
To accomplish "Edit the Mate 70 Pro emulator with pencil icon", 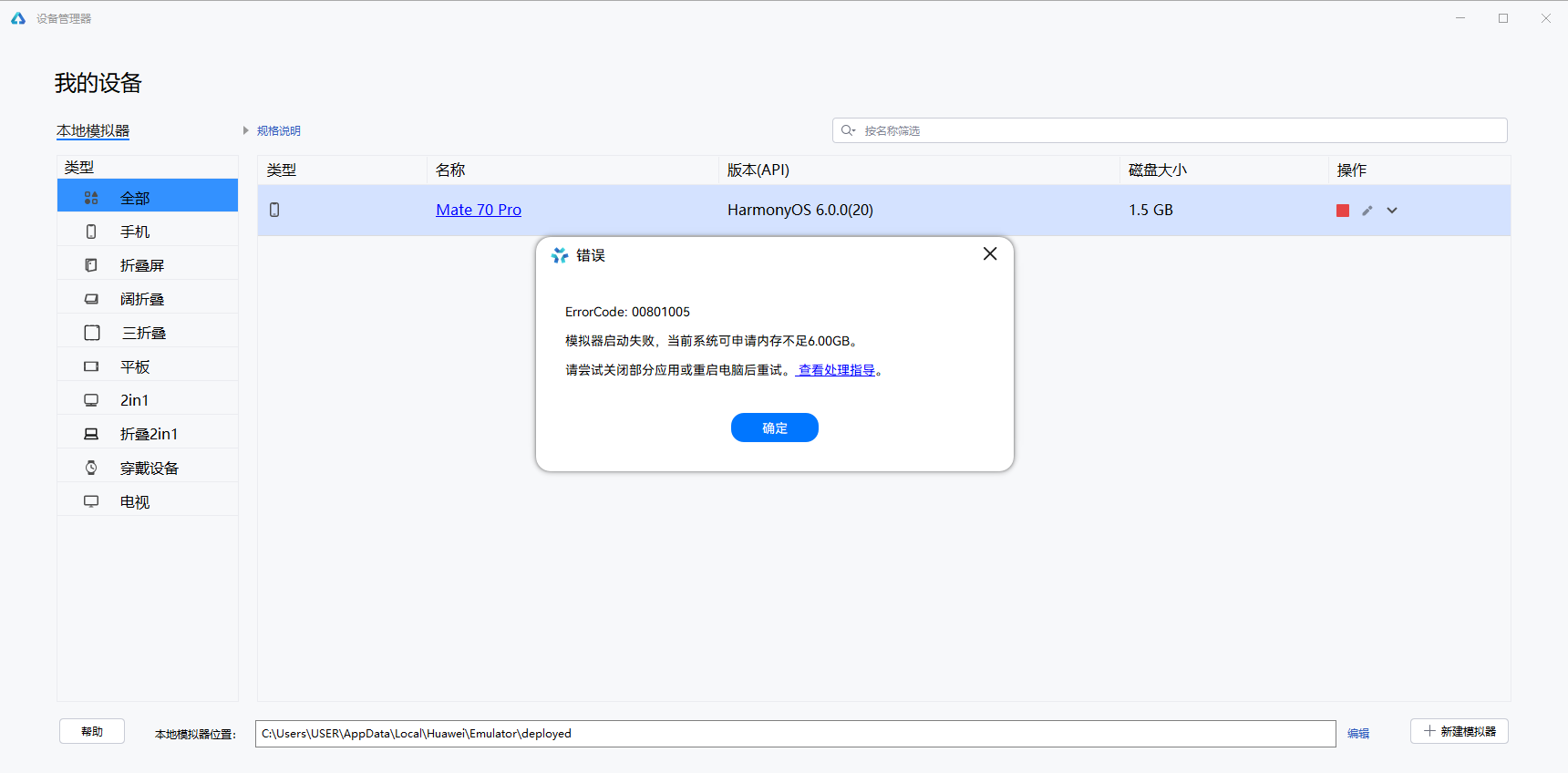I will click(x=1367, y=211).
